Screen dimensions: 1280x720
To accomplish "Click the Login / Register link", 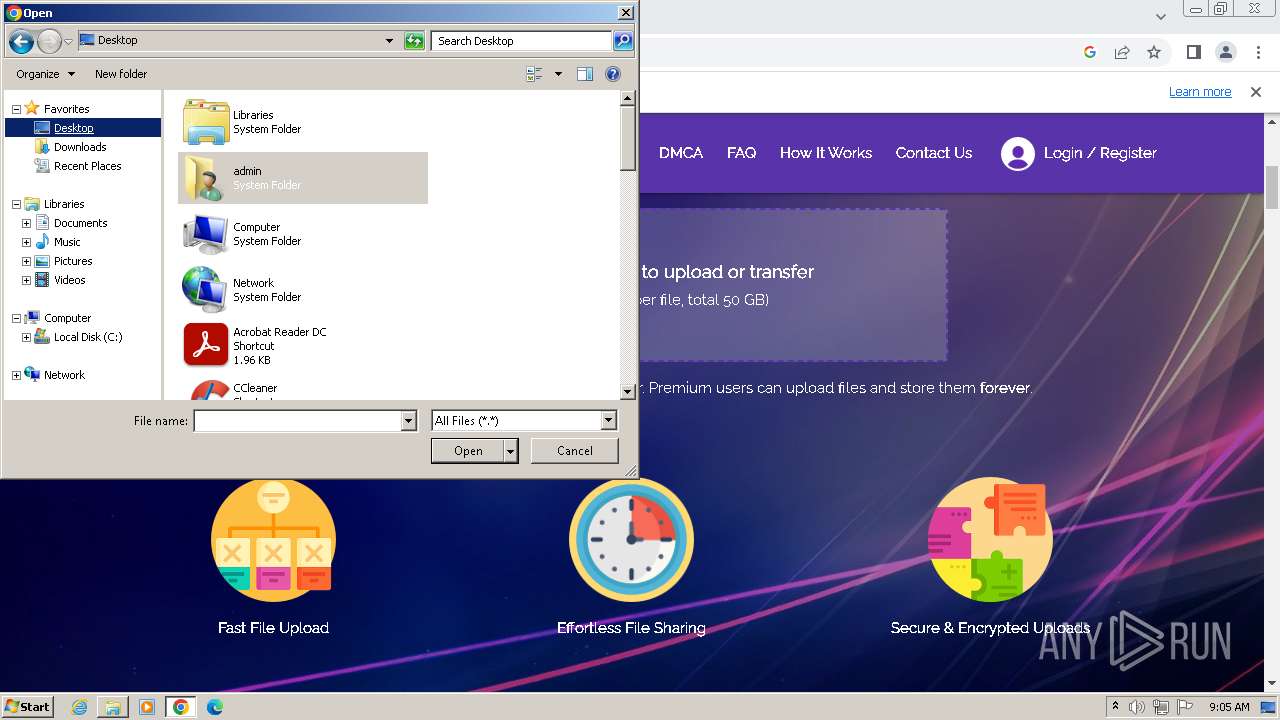I will pyautogui.click(x=1100, y=153).
